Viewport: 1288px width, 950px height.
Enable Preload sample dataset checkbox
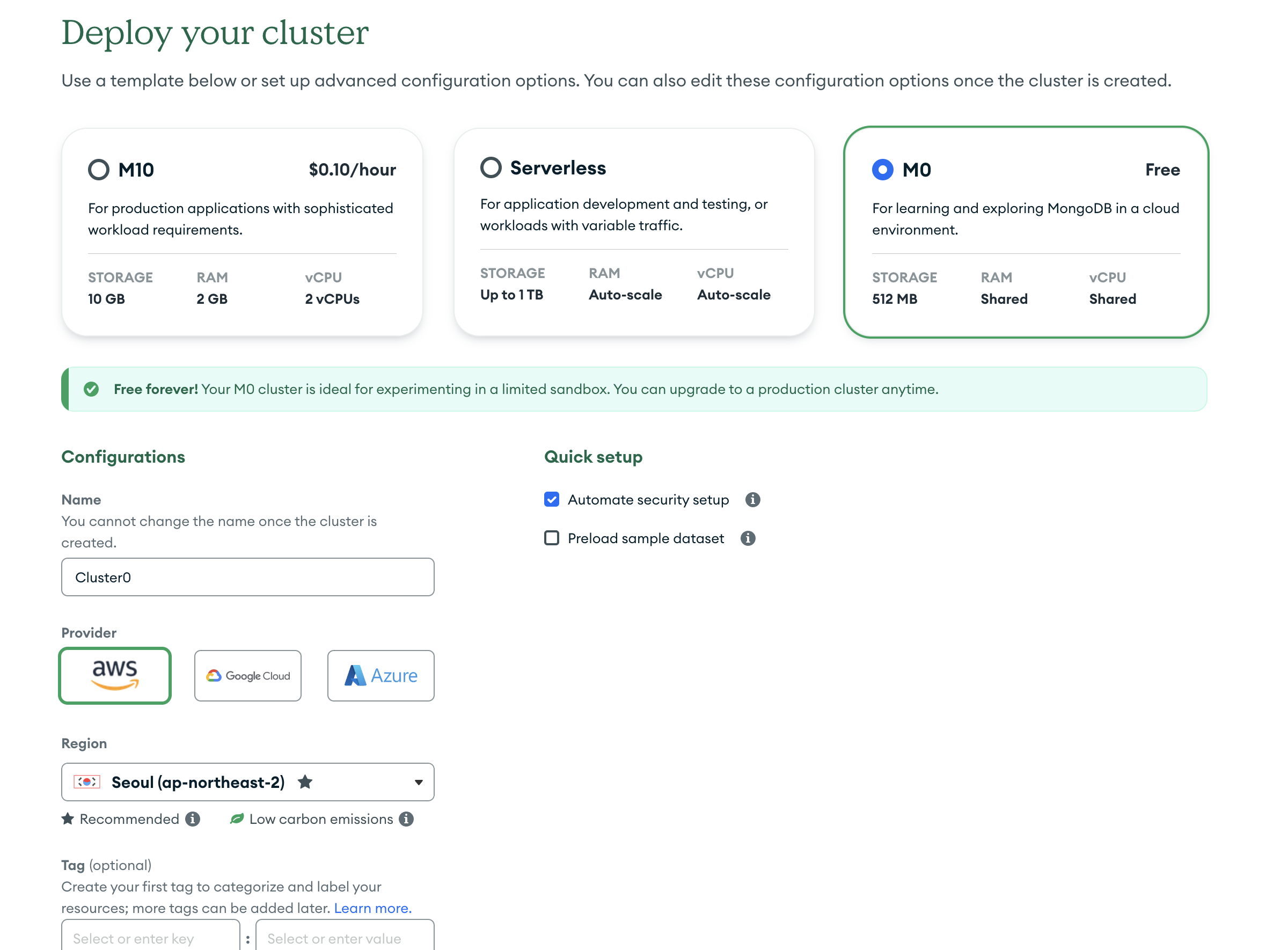point(552,538)
